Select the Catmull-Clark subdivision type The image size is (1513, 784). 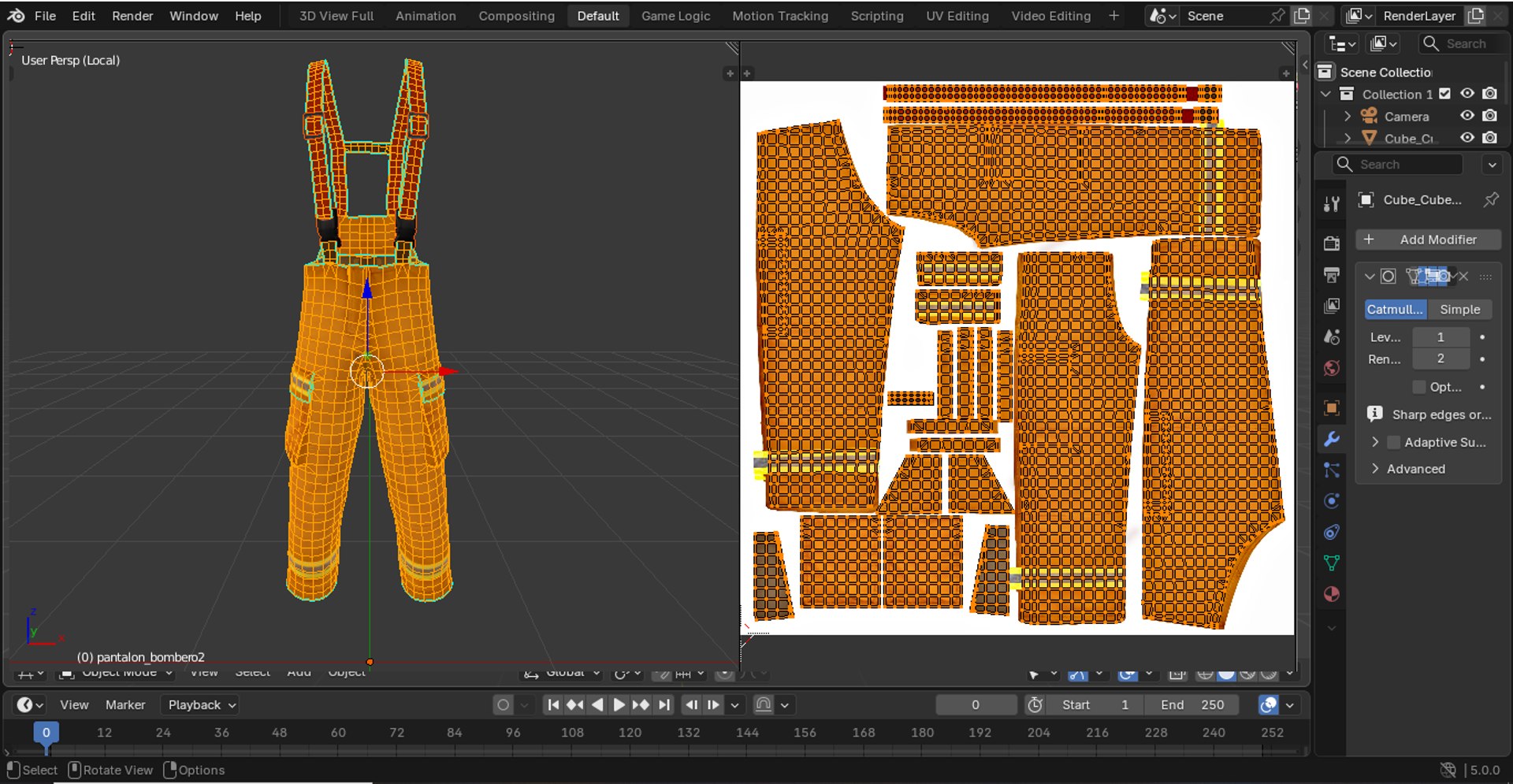tap(1395, 310)
